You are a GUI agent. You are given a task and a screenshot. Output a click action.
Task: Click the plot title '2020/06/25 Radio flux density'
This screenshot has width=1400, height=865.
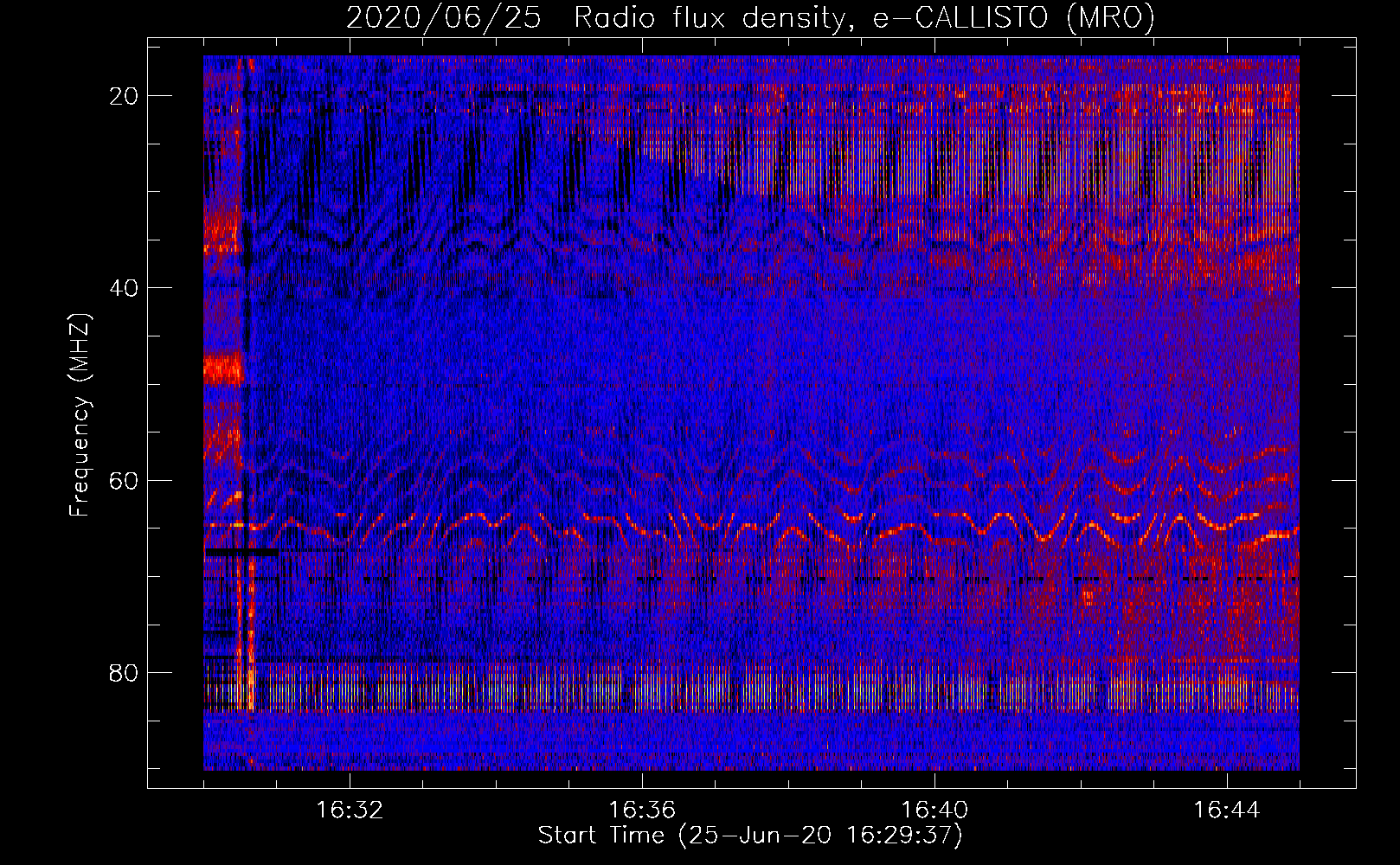(x=750, y=17)
